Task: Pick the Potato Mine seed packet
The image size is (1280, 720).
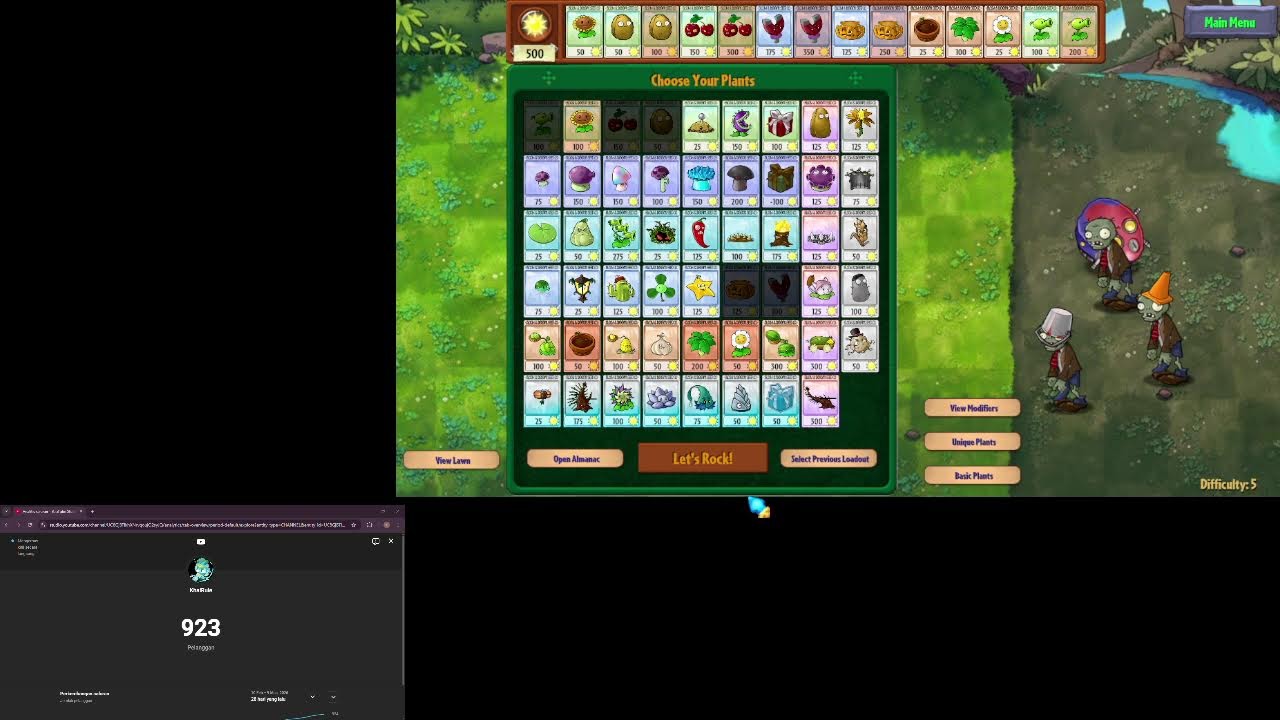Action: (x=701, y=126)
